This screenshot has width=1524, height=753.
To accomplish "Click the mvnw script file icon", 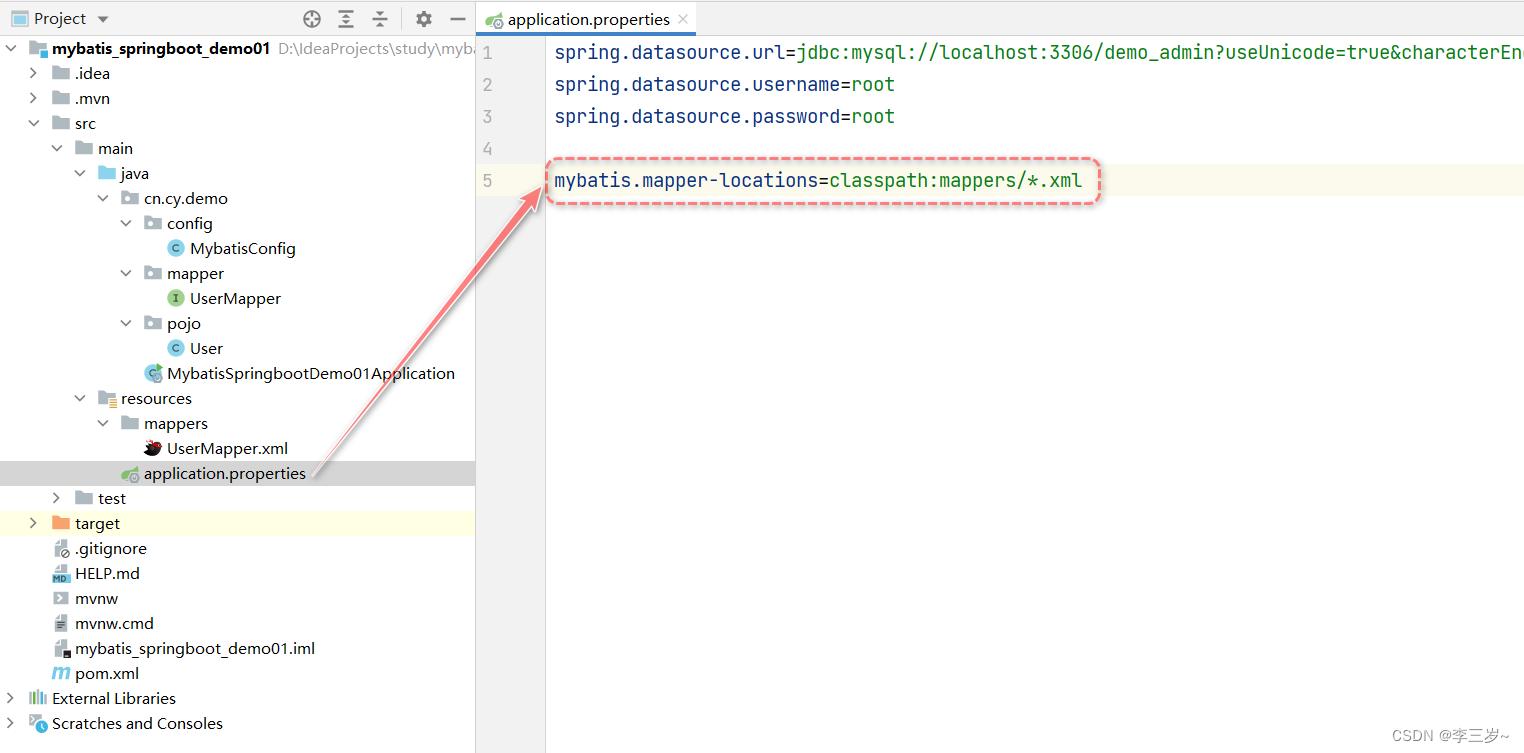I will point(61,598).
